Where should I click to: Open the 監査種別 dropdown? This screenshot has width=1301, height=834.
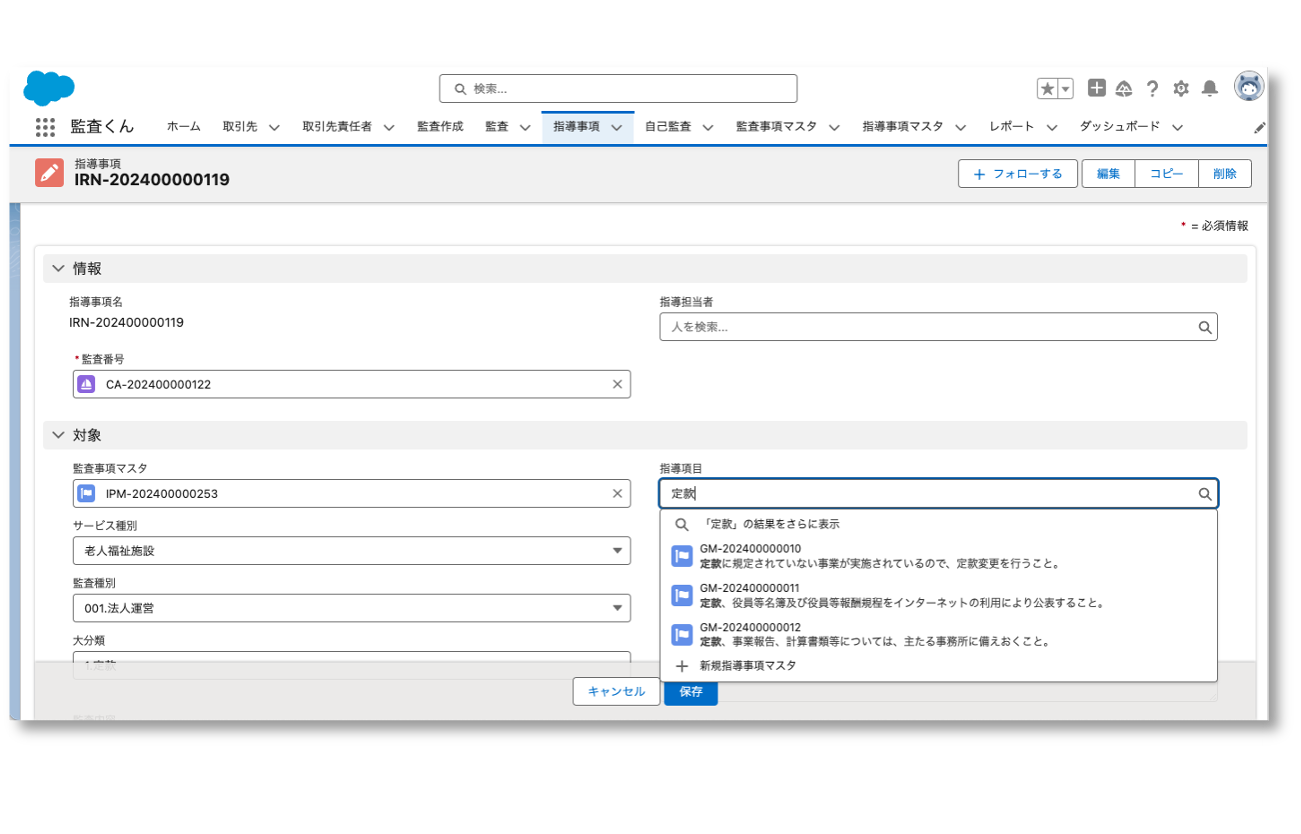click(x=352, y=608)
